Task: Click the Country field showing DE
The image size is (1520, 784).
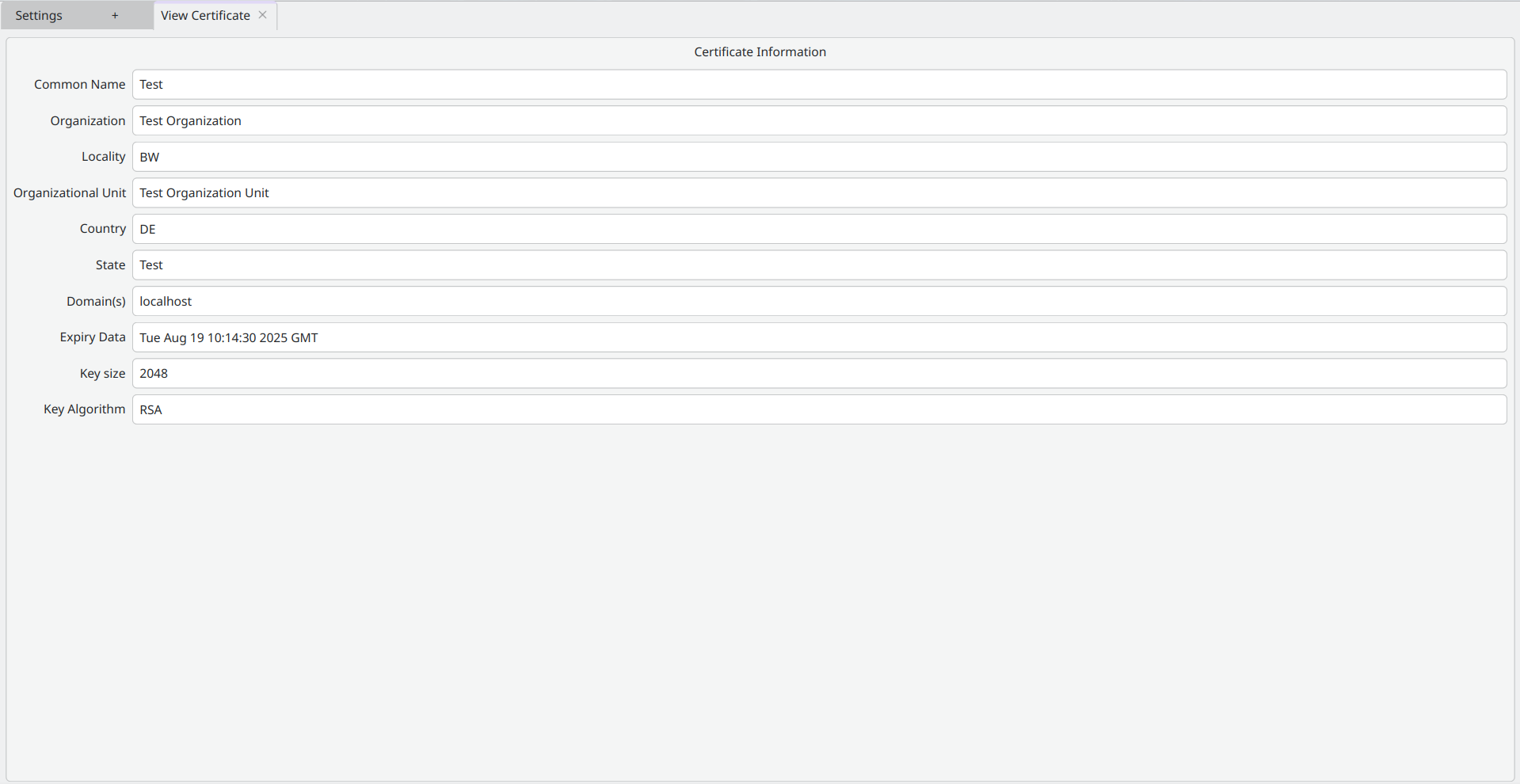Action: 818,229
